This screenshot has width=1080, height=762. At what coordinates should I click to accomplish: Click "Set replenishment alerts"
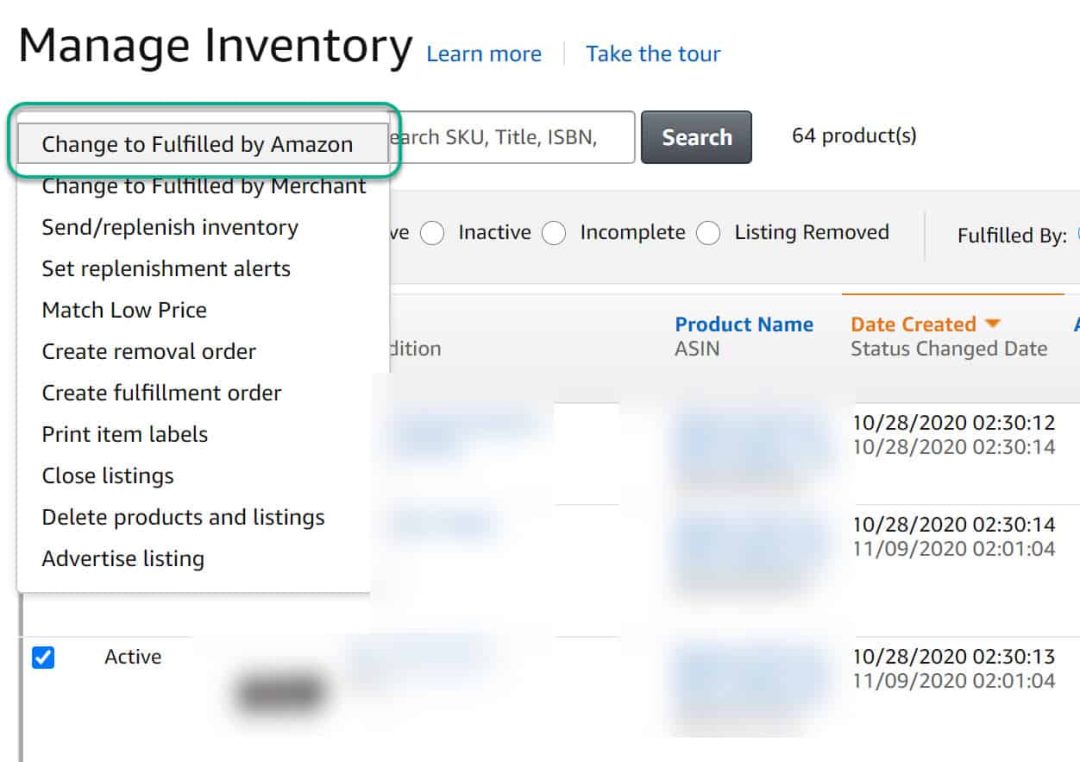(x=166, y=268)
